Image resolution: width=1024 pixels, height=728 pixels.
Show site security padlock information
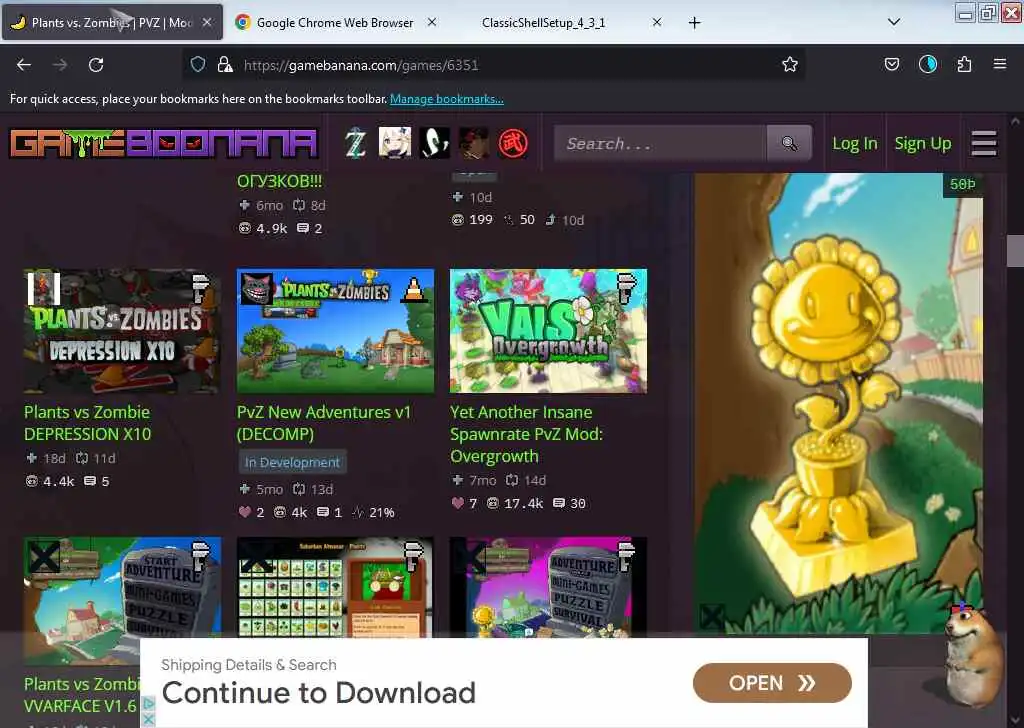point(225,64)
